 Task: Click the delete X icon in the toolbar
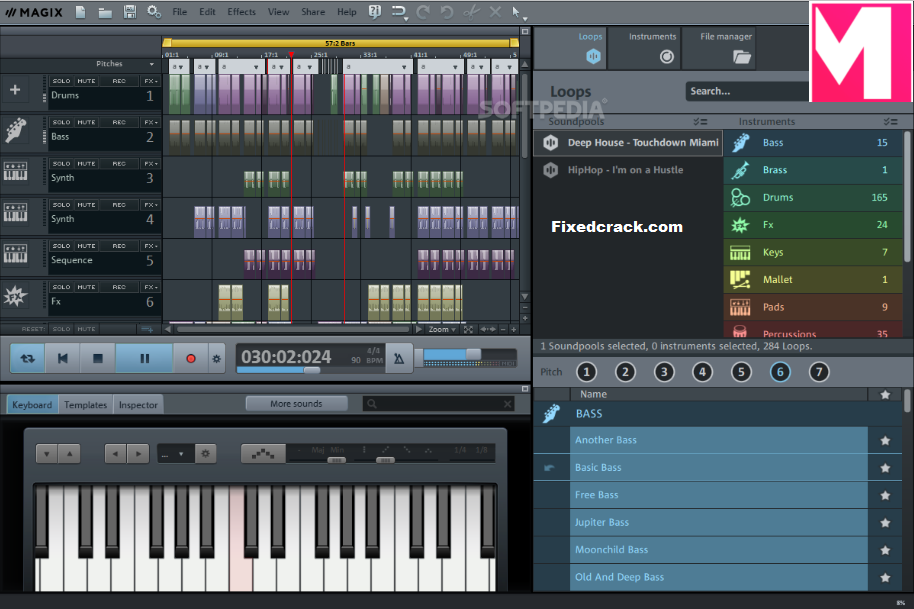[x=495, y=12]
